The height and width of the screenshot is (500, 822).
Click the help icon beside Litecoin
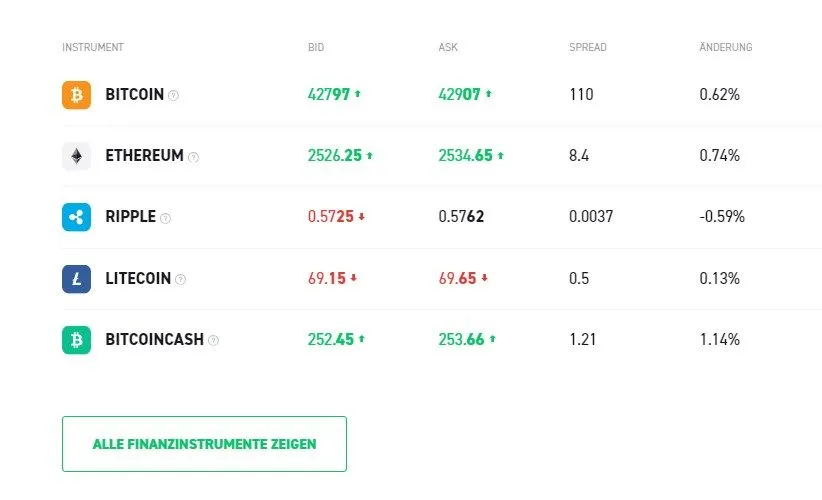click(181, 280)
